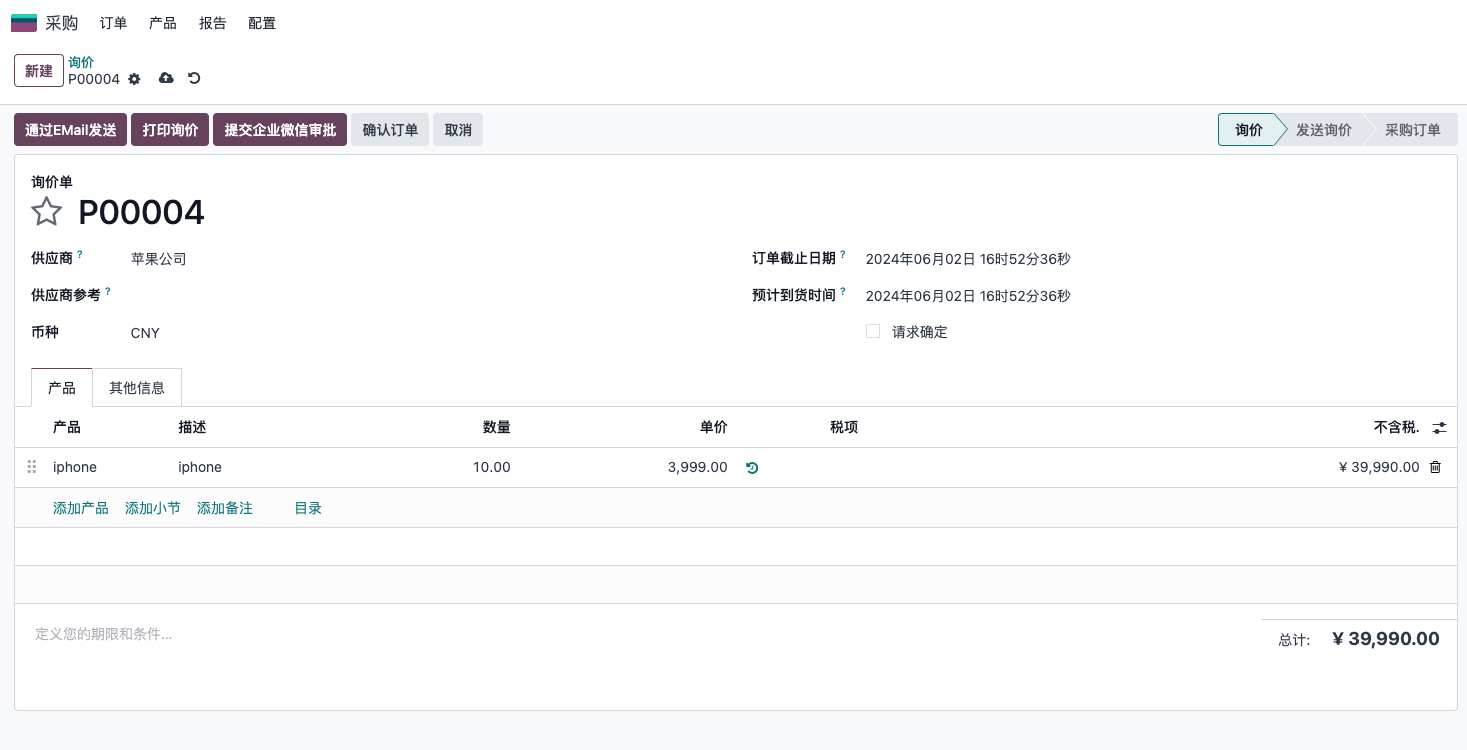
Task: Open the column options adjust icon
Action: coord(1439,428)
